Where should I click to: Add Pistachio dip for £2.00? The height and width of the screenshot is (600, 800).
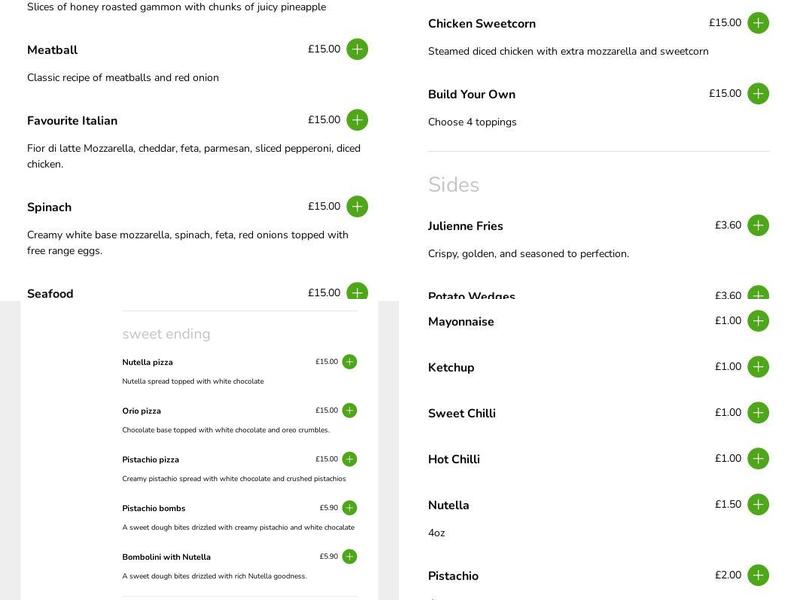pos(758,576)
